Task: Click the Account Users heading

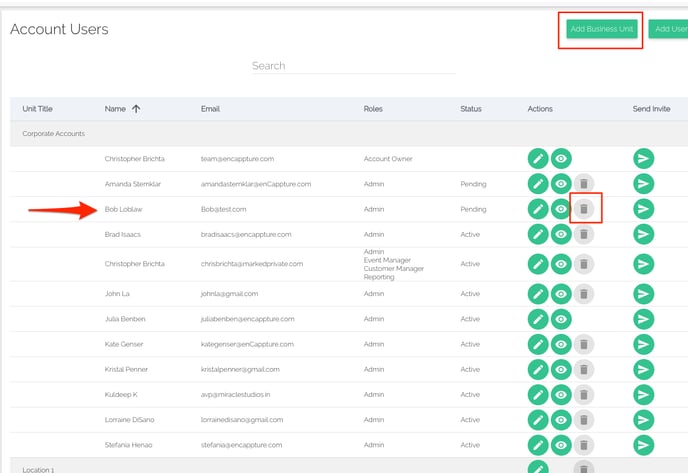Action: coord(59,29)
